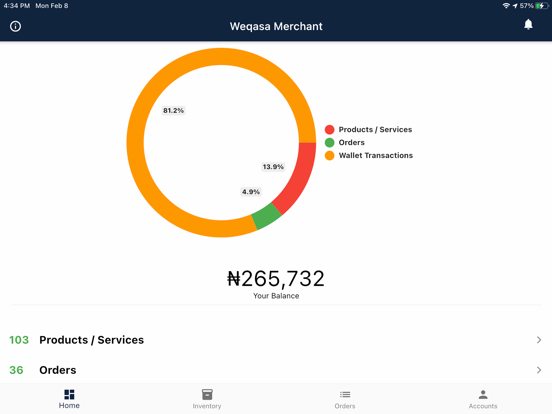The width and height of the screenshot is (552, 414).
Task: Select the 81.2% chart label
Action: pos(173,111)
